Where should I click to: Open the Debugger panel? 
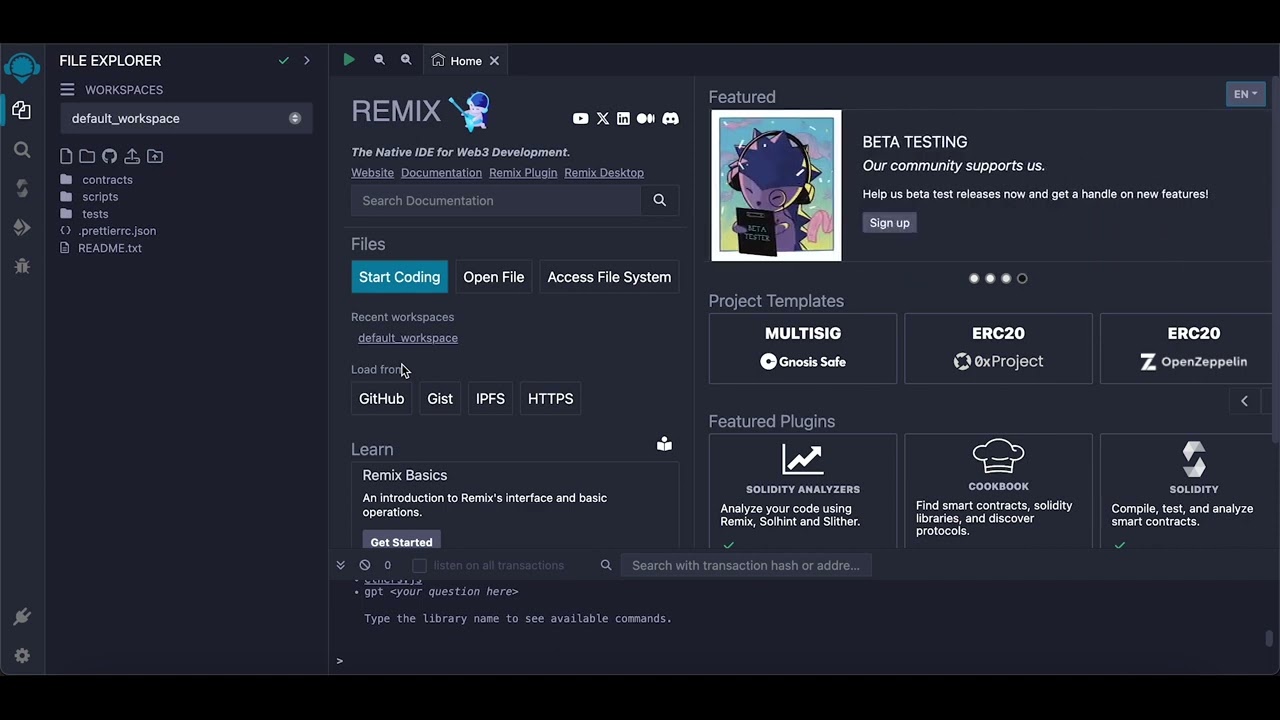click(22, 266)
